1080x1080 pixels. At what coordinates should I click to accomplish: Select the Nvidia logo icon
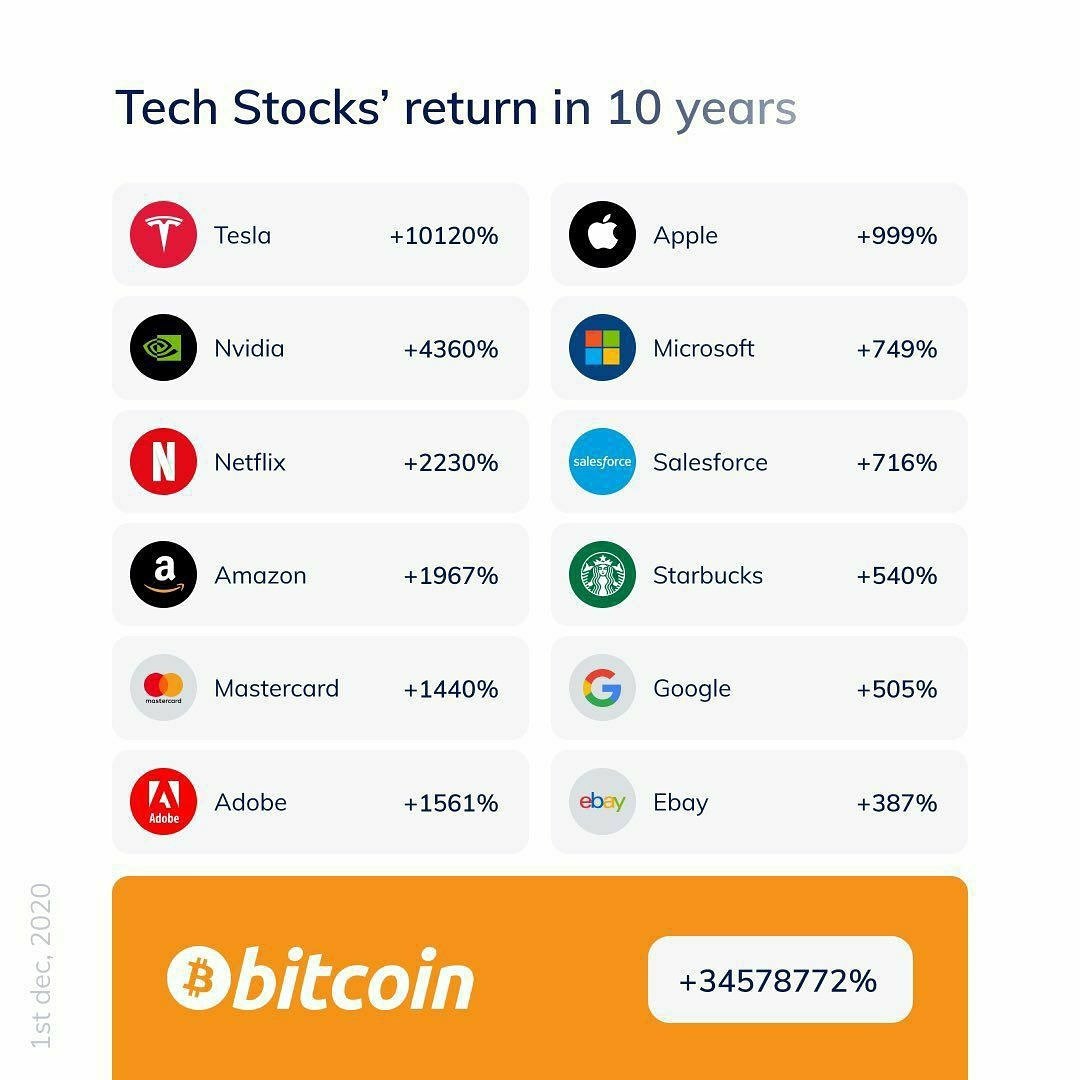tap(163, 348)
